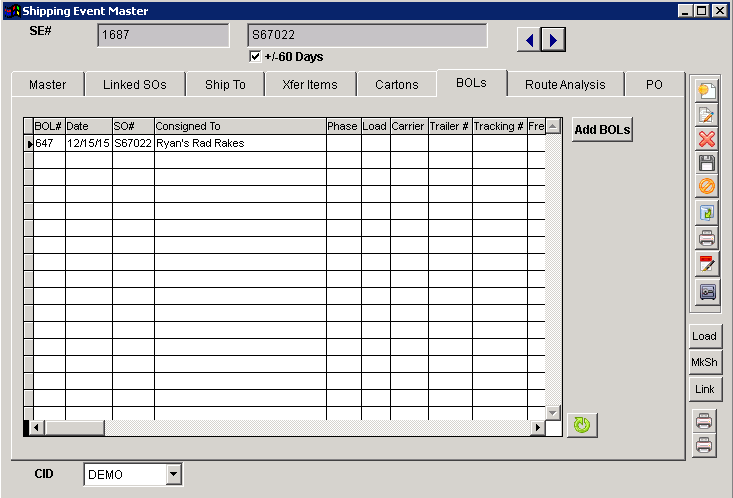The width and height of the screenshot is (733, 498).
Task: Go to previous record with left arrow
Action: click(x=528, y=40)
